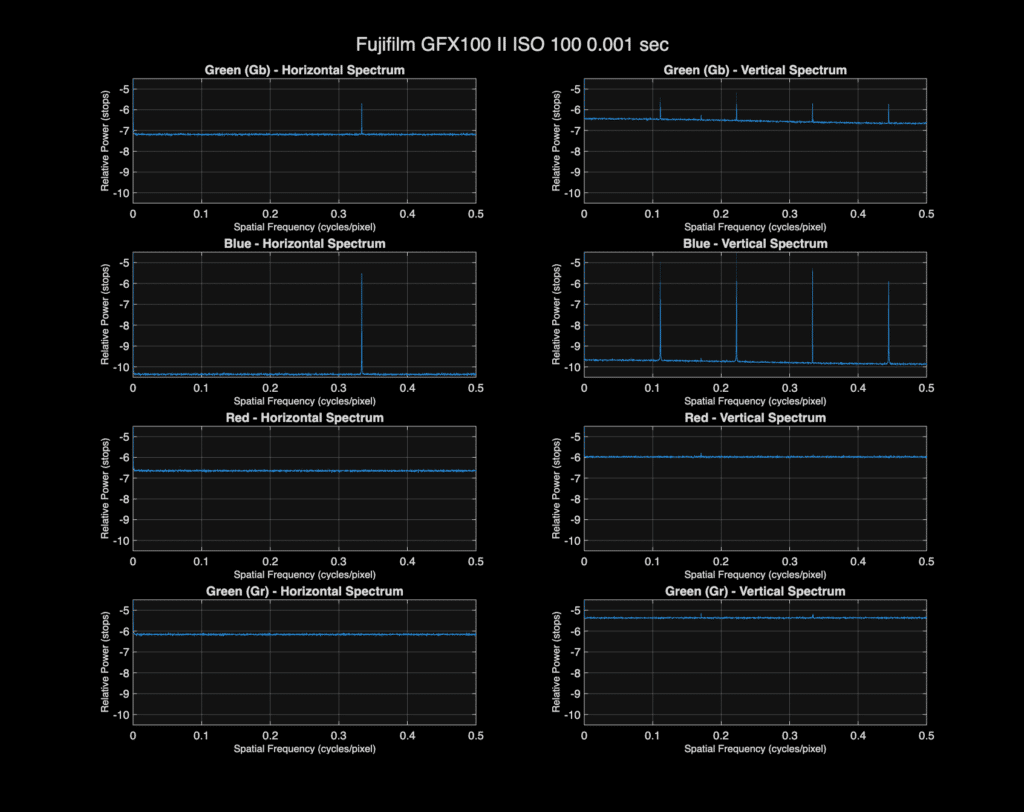Click the Blue Vertical Spectrum spike near 0.33 cycles/pixel

pyautogui.click(x=812, y=316)
